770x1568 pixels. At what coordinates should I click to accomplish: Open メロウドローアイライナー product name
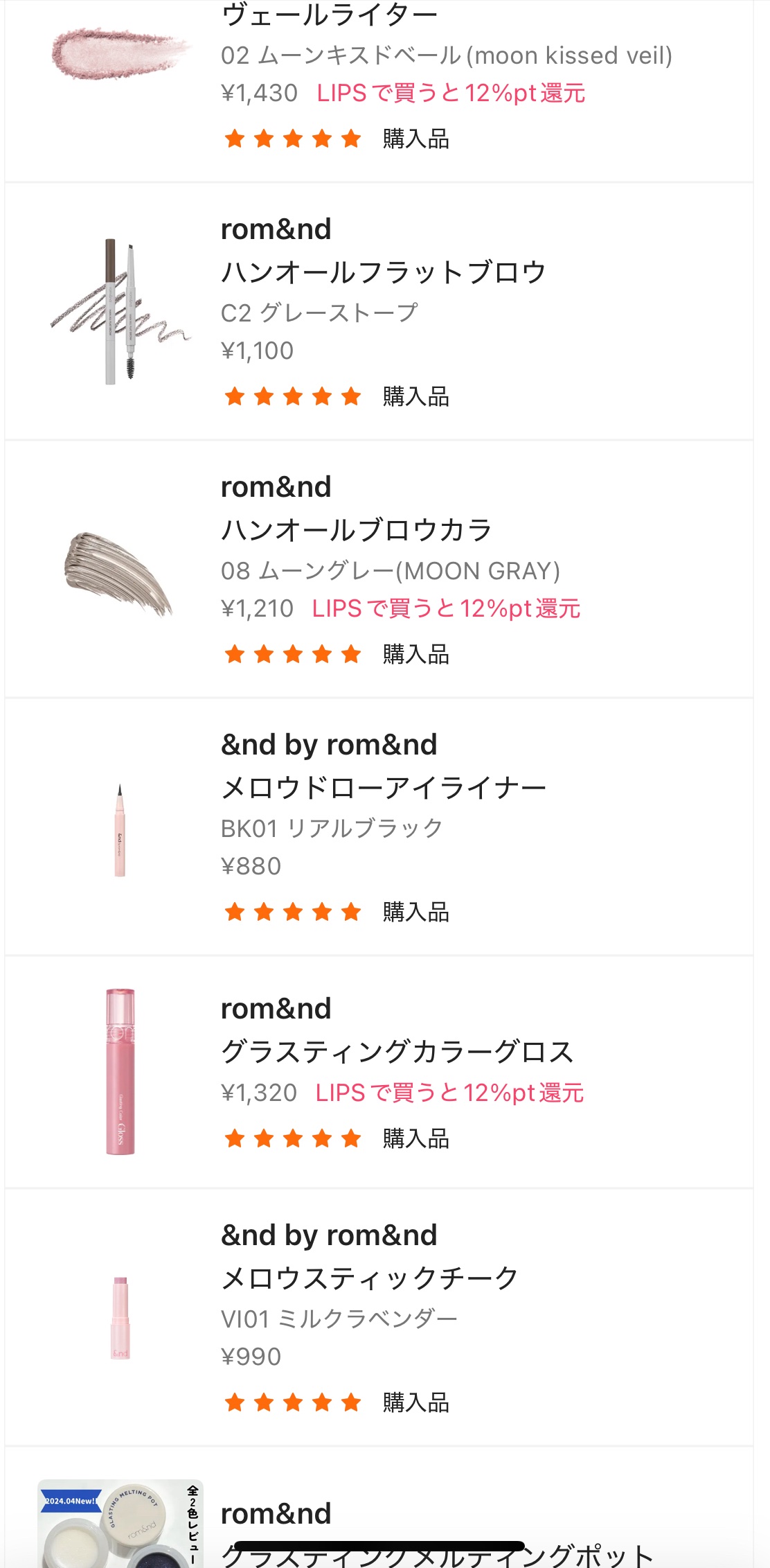383,788
